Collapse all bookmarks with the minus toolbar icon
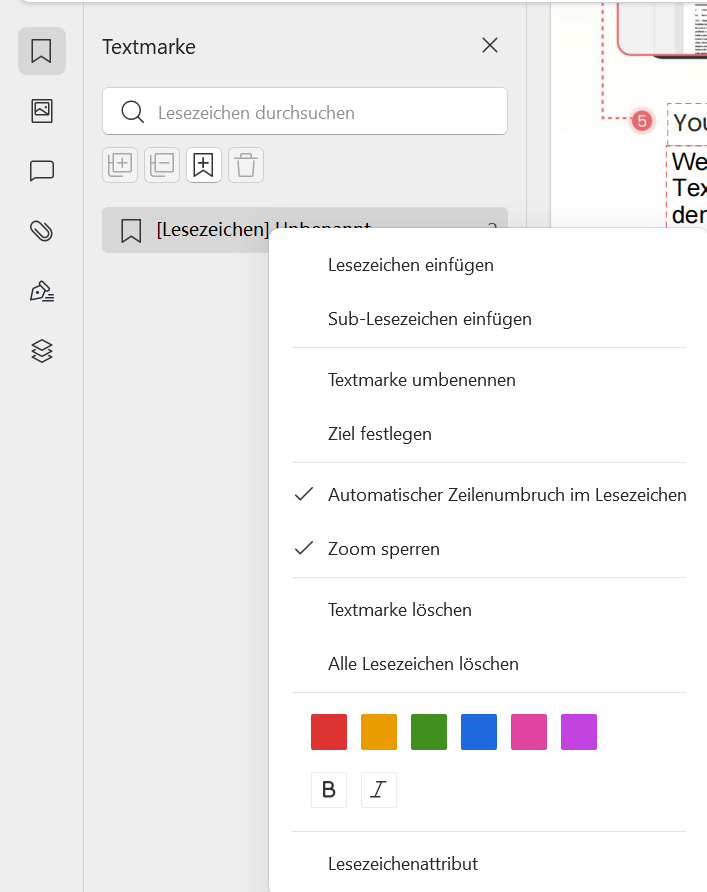This screenshot has height=892, width=707. [161, 164]
